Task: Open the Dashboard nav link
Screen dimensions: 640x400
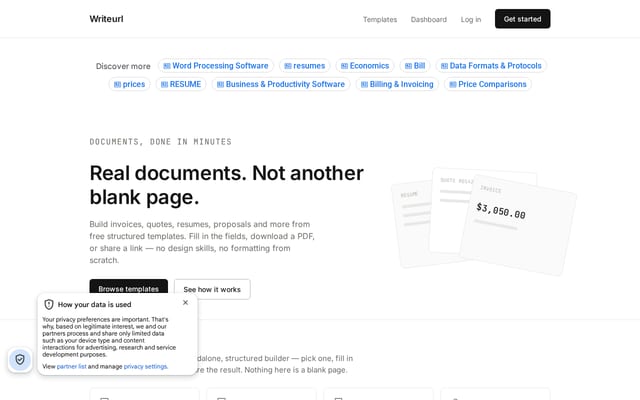Action: tap(429, 20)
